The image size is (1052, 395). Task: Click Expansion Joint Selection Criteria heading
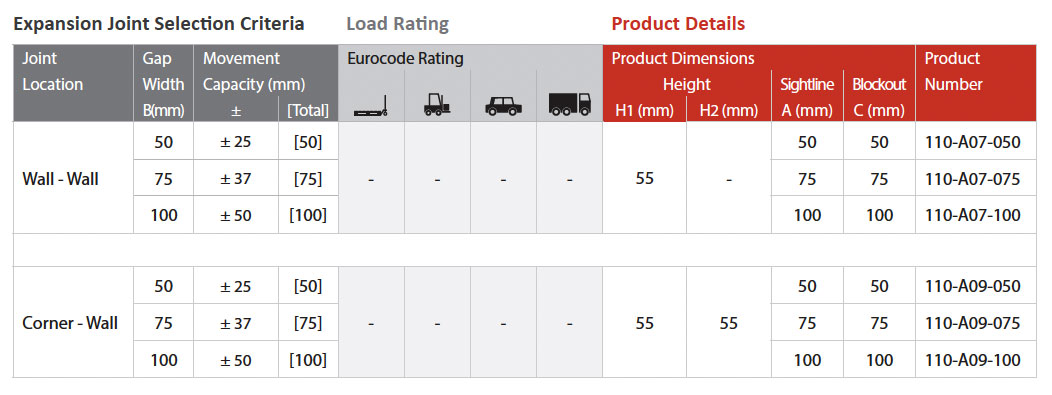click(159, 24)
